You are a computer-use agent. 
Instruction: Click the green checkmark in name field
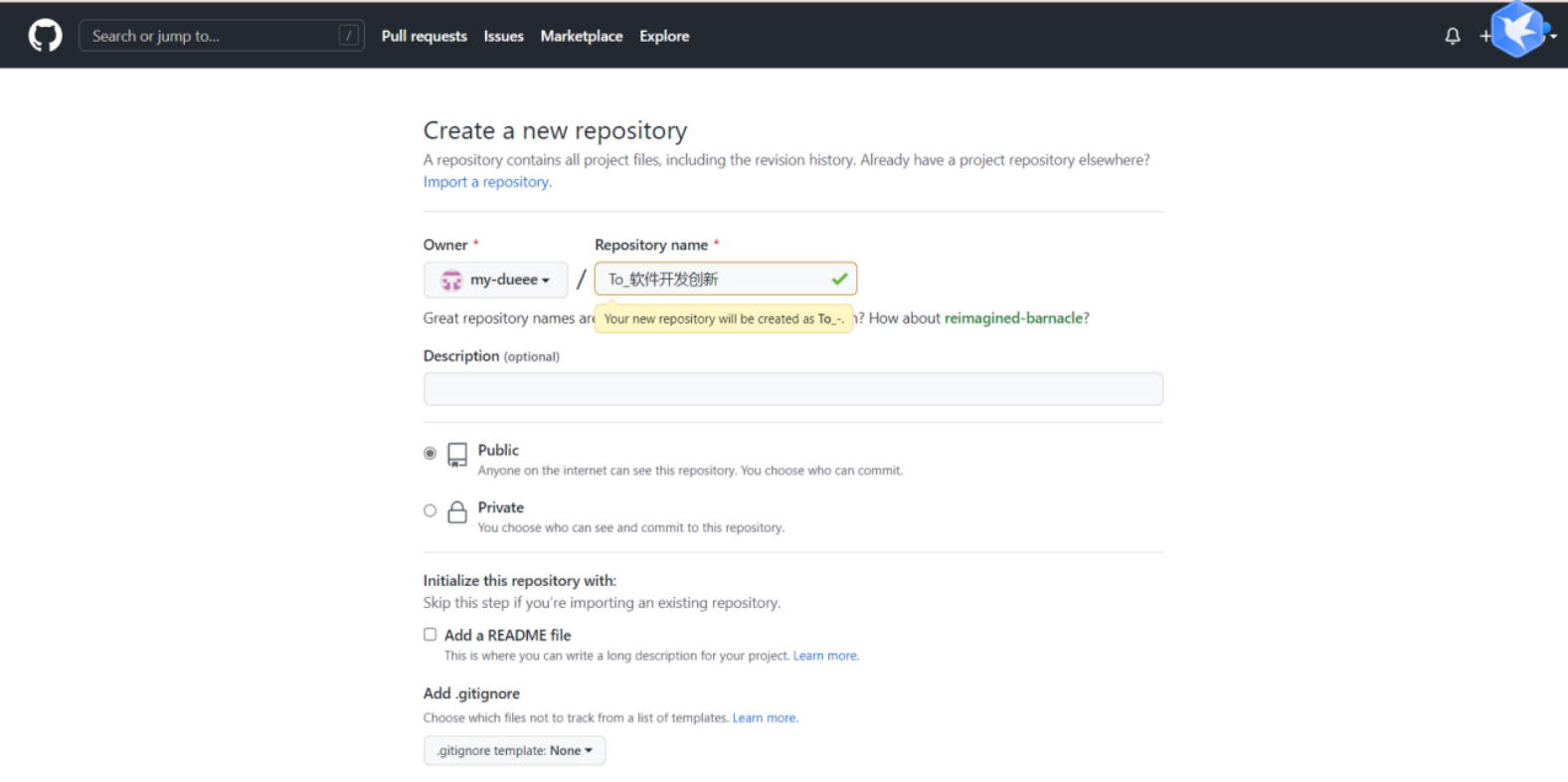click(839, 280)
